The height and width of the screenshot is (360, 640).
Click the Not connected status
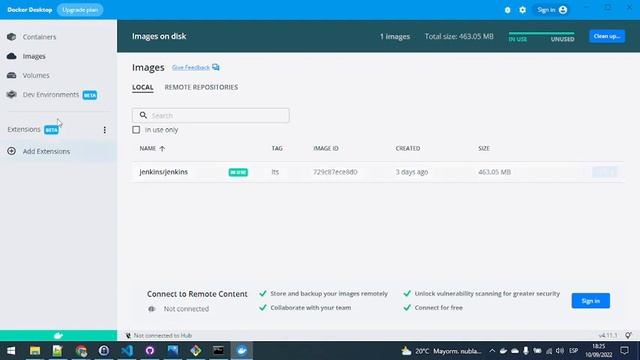point(186,309)
